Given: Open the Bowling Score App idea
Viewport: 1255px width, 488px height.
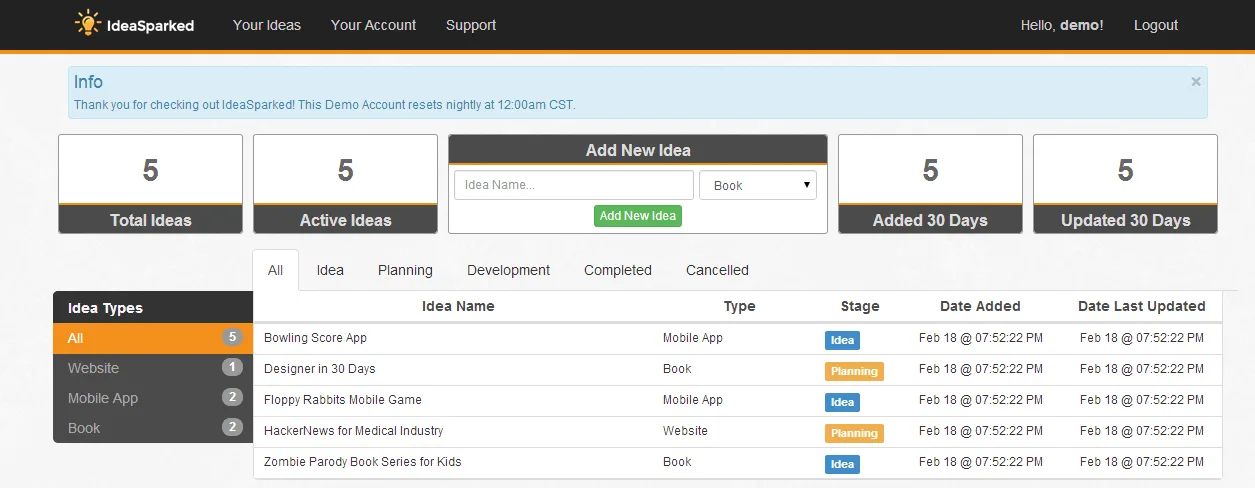Looking at the screenshot, I should point(315,338).
